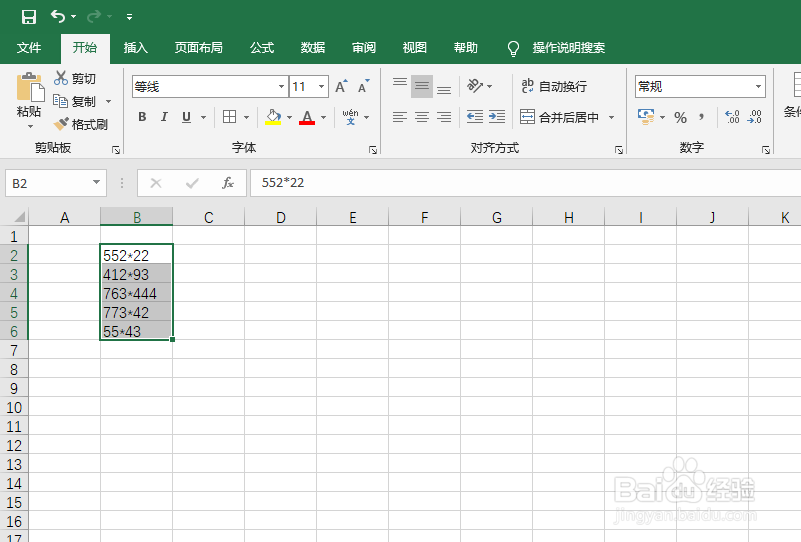
Task: Open the 剪贴板 dialog launcher
Action: coord(116,150)
